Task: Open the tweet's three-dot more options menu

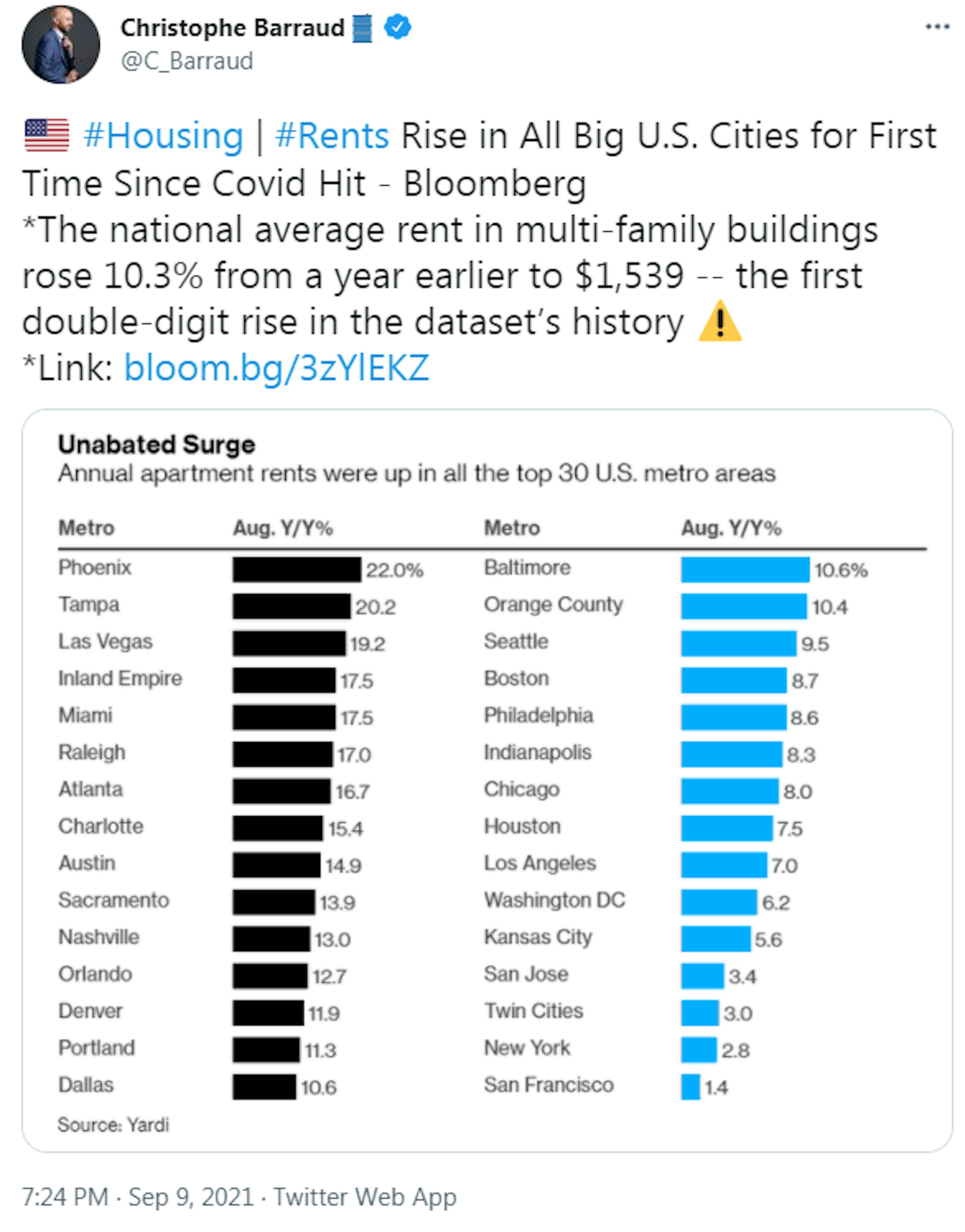Action: pos(937,27)
